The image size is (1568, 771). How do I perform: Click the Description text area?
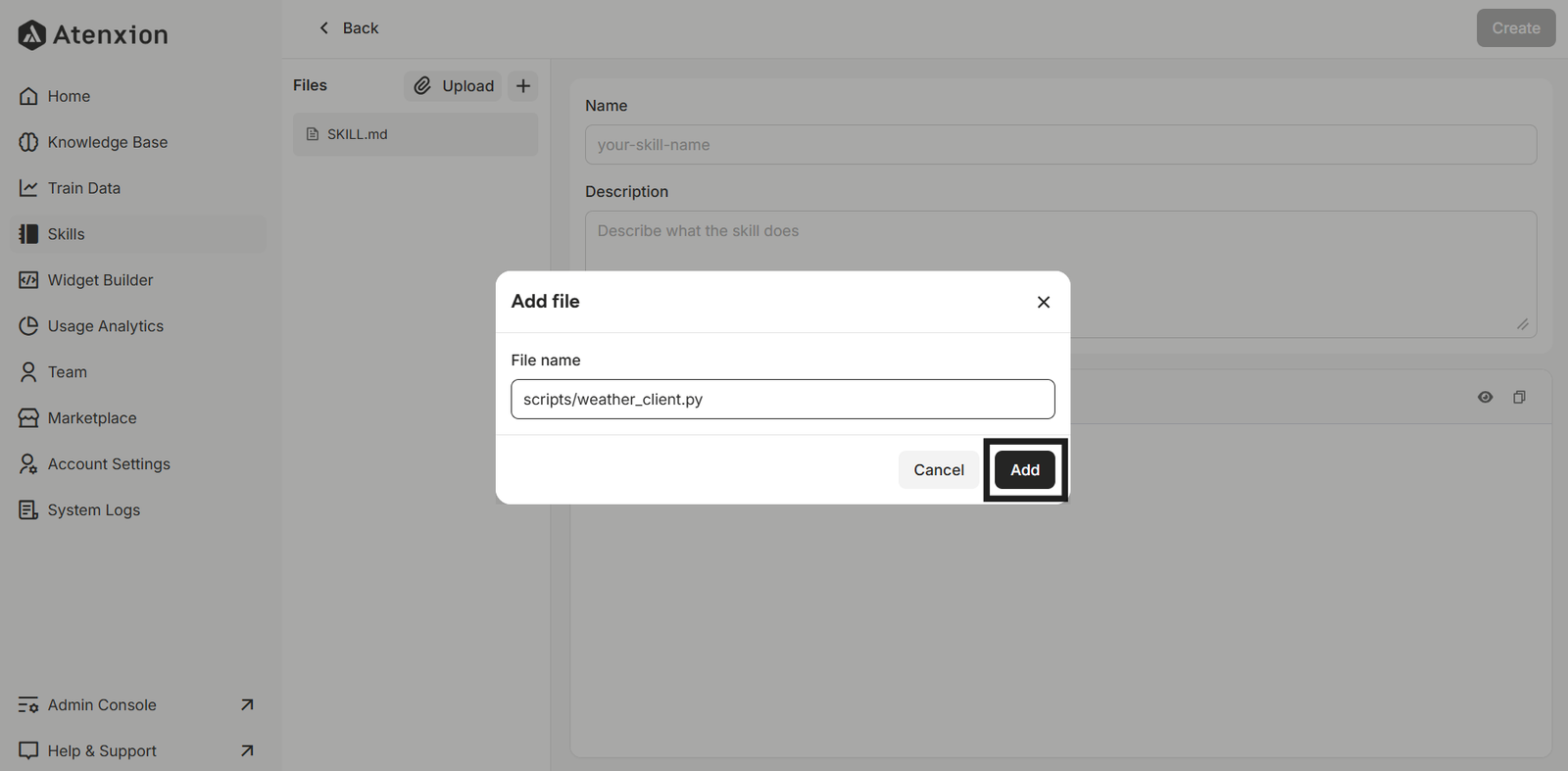coord(1060,274)
